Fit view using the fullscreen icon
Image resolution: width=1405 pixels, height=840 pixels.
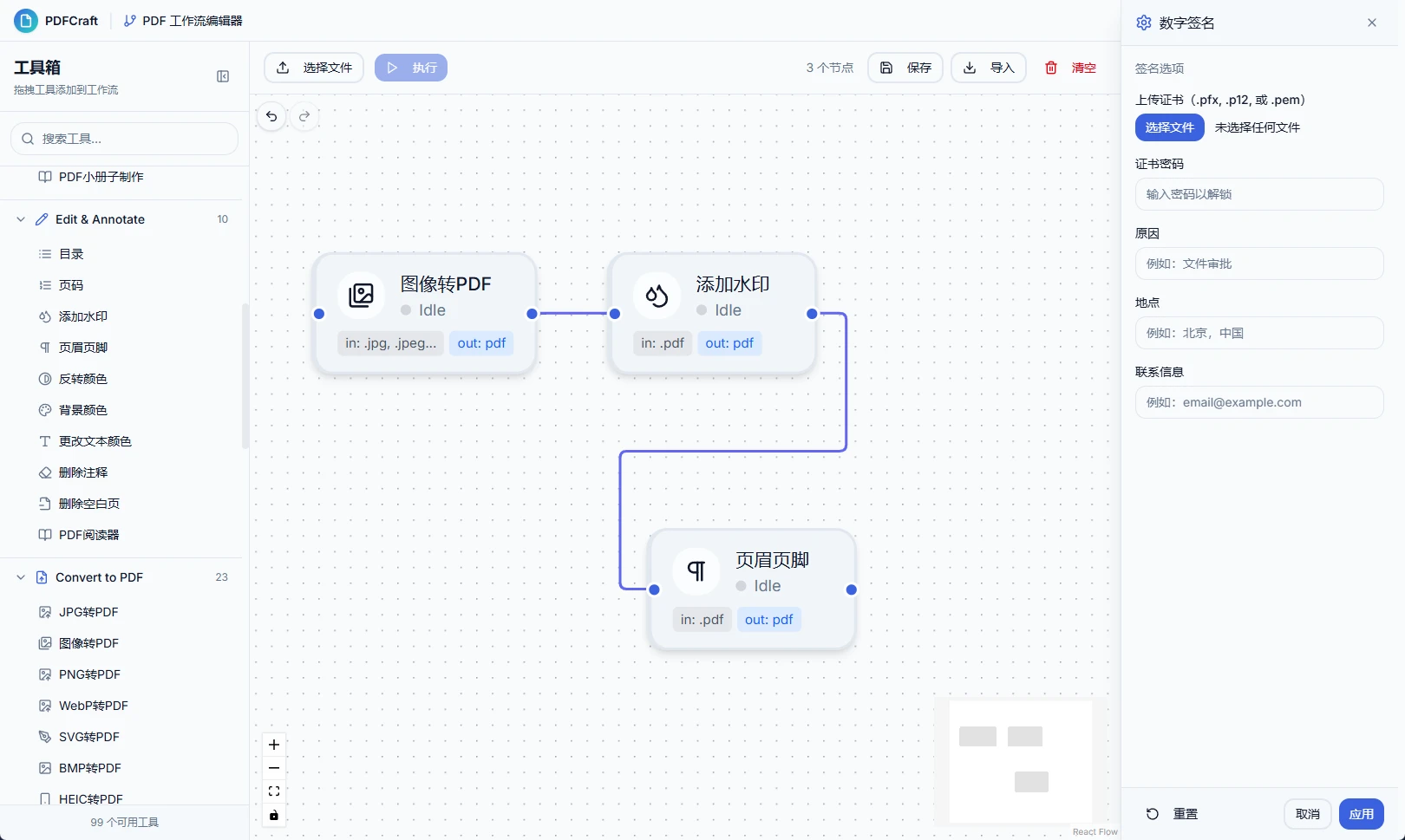[x=274, y=791]
